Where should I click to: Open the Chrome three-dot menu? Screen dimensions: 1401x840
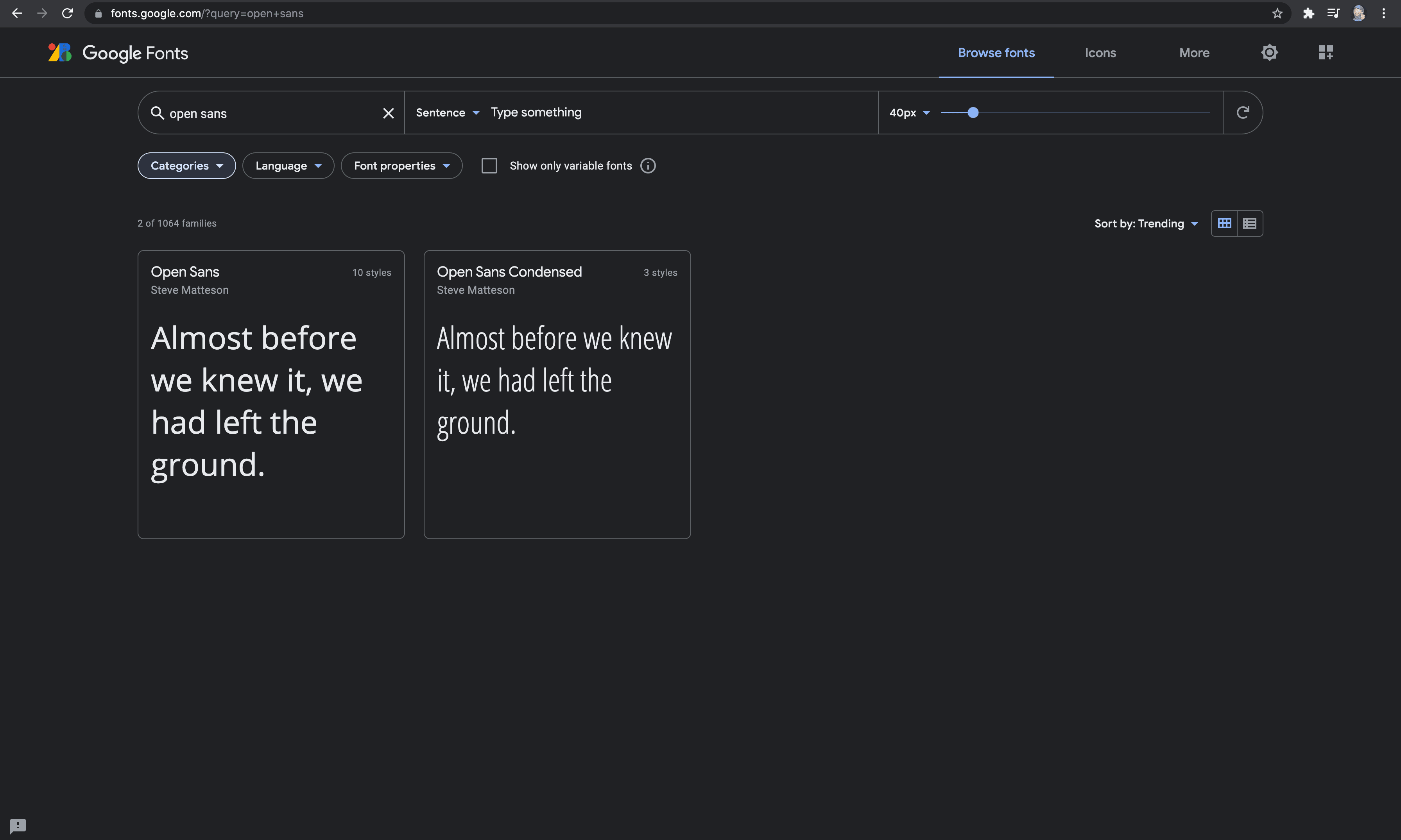[x=1383, y=13]
